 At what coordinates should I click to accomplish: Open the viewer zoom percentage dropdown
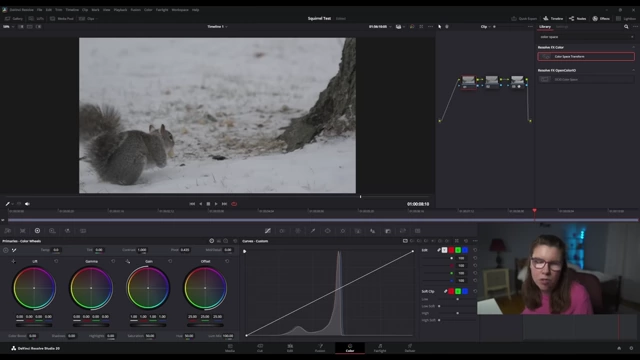tap(8, 27)
